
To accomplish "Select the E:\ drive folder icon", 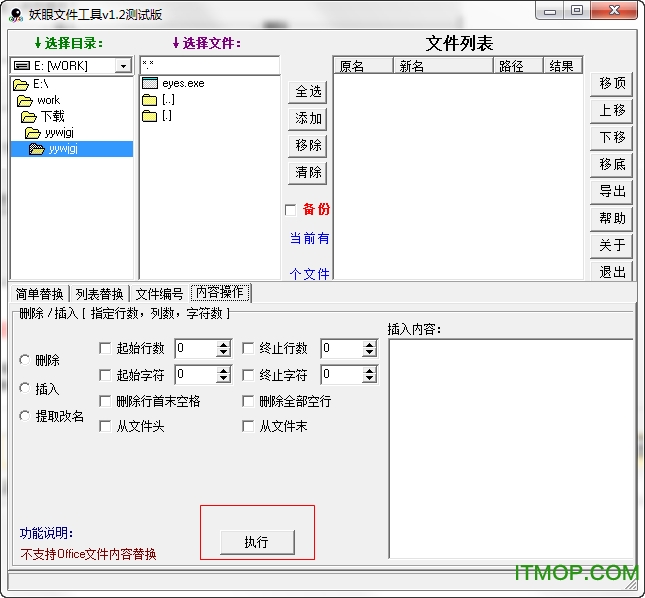I will (x=21, y=84).
